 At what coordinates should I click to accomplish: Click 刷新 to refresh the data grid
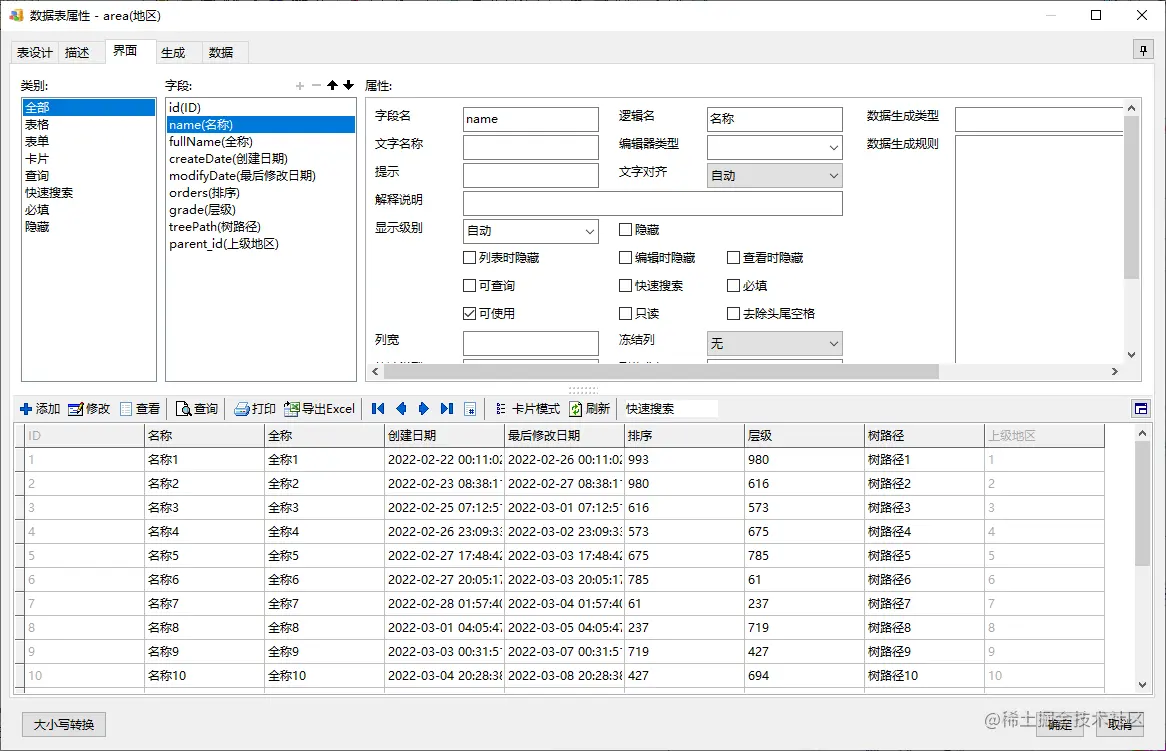590,409
